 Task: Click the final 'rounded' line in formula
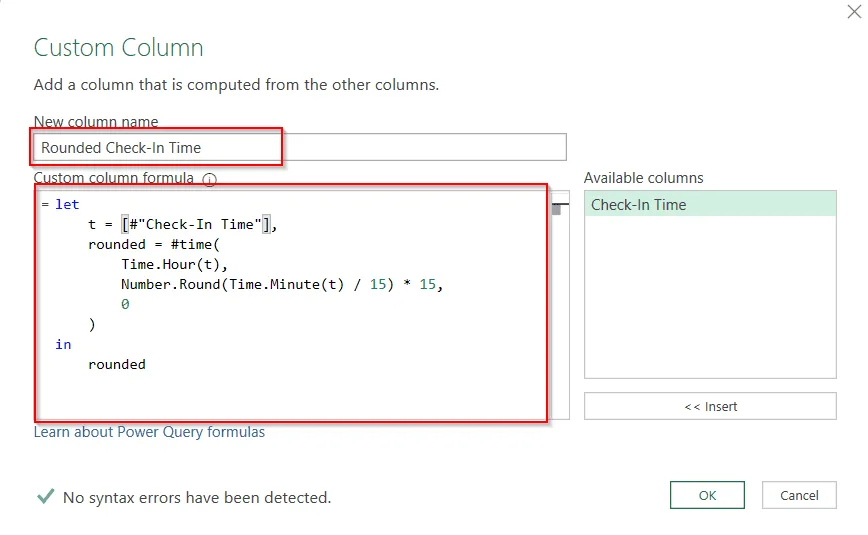tap(117, 364)
